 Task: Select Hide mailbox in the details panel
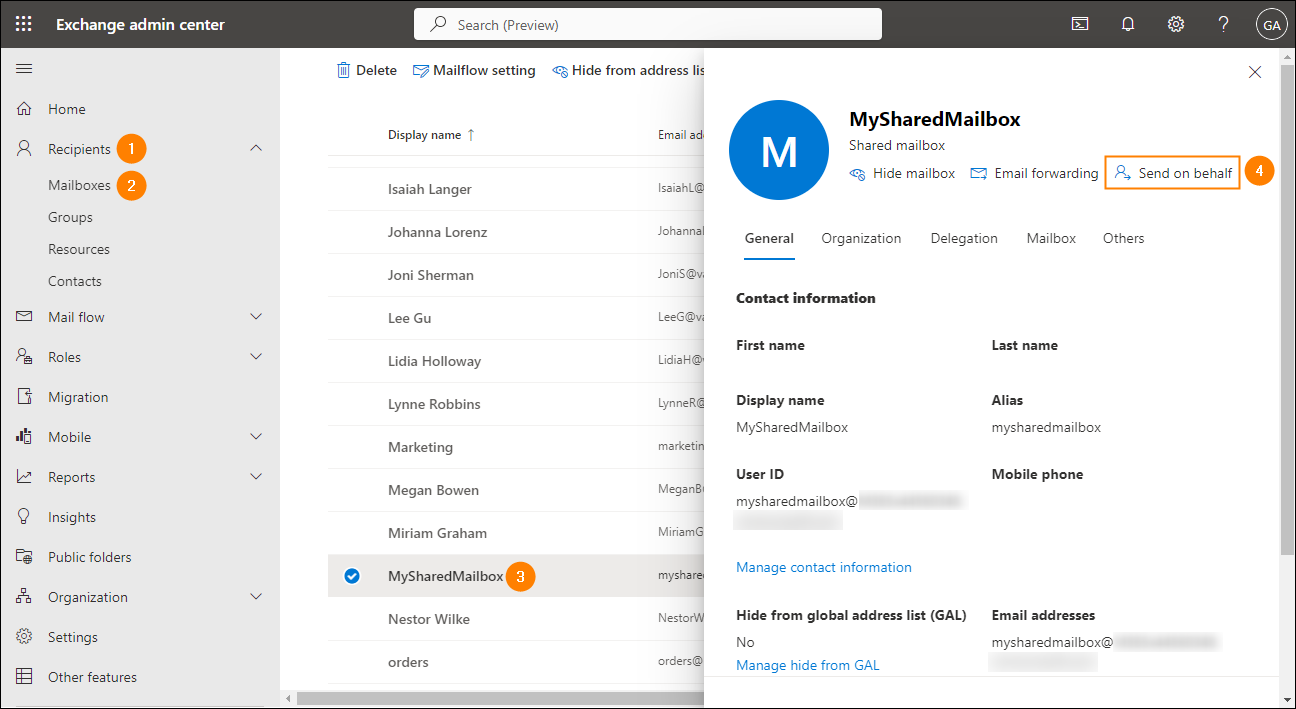(902, 173)
